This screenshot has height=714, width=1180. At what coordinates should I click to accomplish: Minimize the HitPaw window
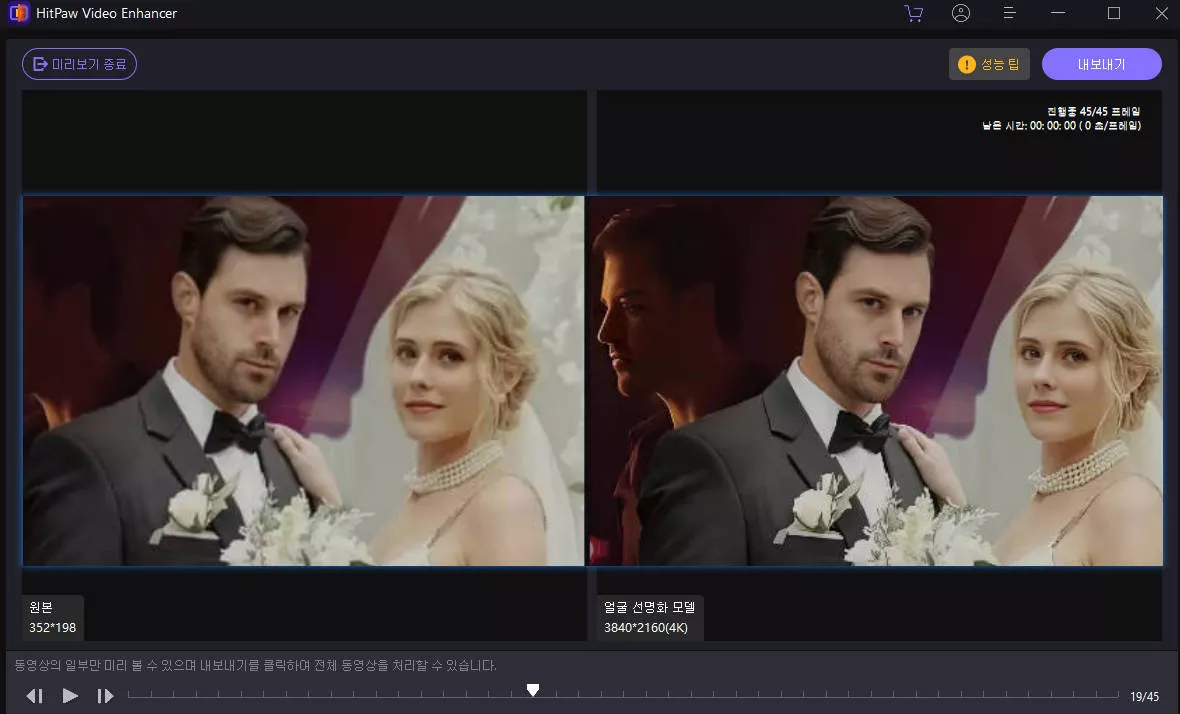(x=1061, y=14)
